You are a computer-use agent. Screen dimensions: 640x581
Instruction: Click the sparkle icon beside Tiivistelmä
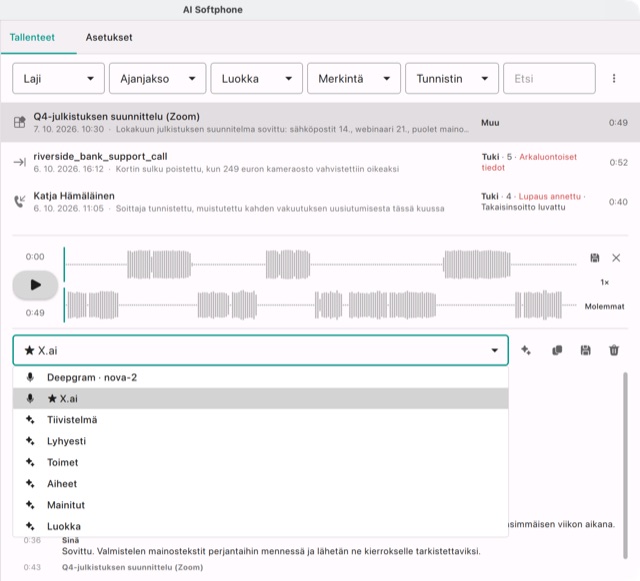click(30, 419)
